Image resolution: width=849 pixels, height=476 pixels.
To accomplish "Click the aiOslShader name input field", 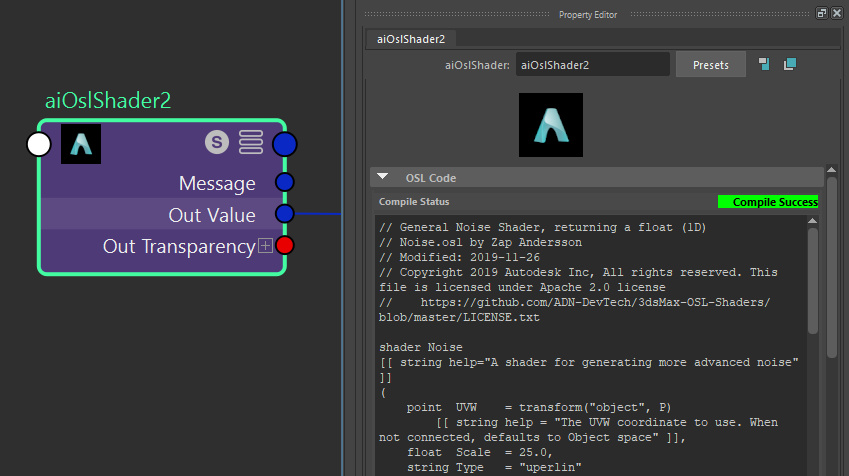I will pyautogui.click(x=592, y=64).
